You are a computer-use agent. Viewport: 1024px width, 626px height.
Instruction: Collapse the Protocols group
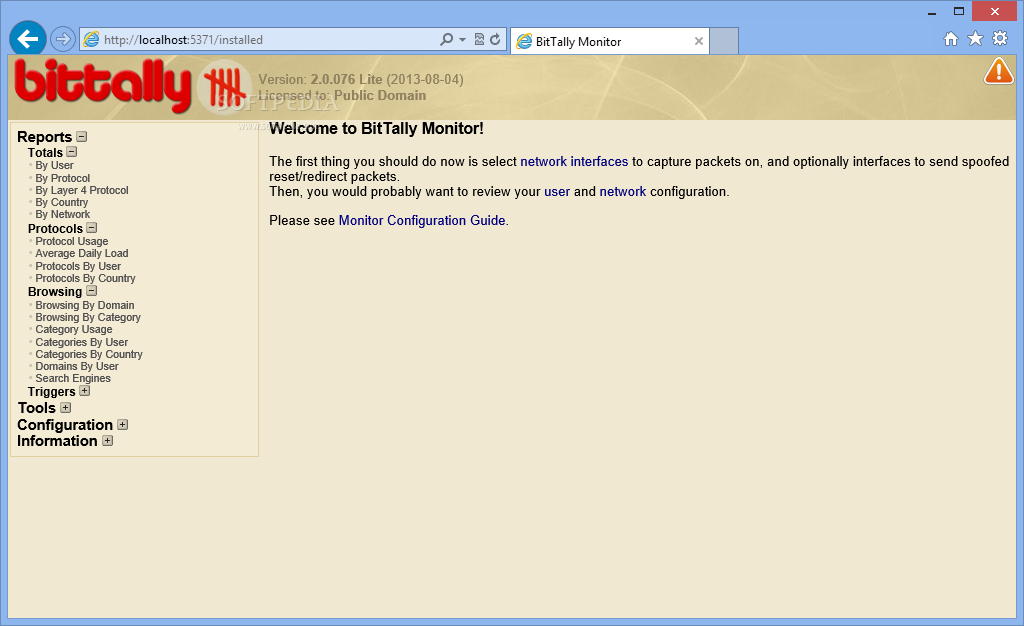point(91,228)
